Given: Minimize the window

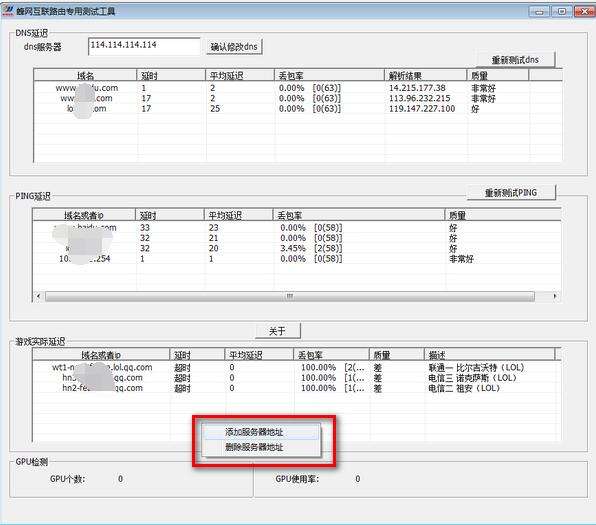Looking at the screenshot, I should pyautogui.click(x=539, y=11).
